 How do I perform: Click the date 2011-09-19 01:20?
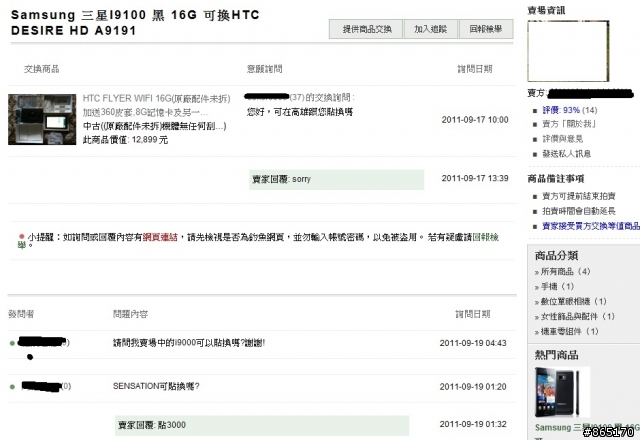click(473, 387)
